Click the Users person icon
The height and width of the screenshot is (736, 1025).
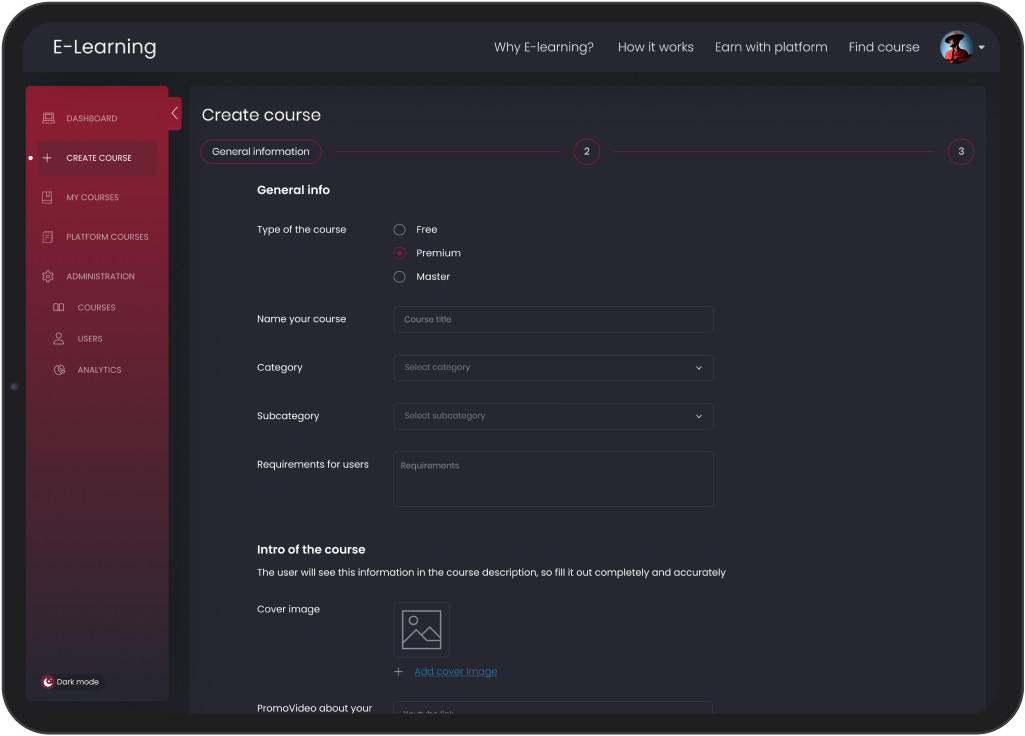tap(59, 339)
